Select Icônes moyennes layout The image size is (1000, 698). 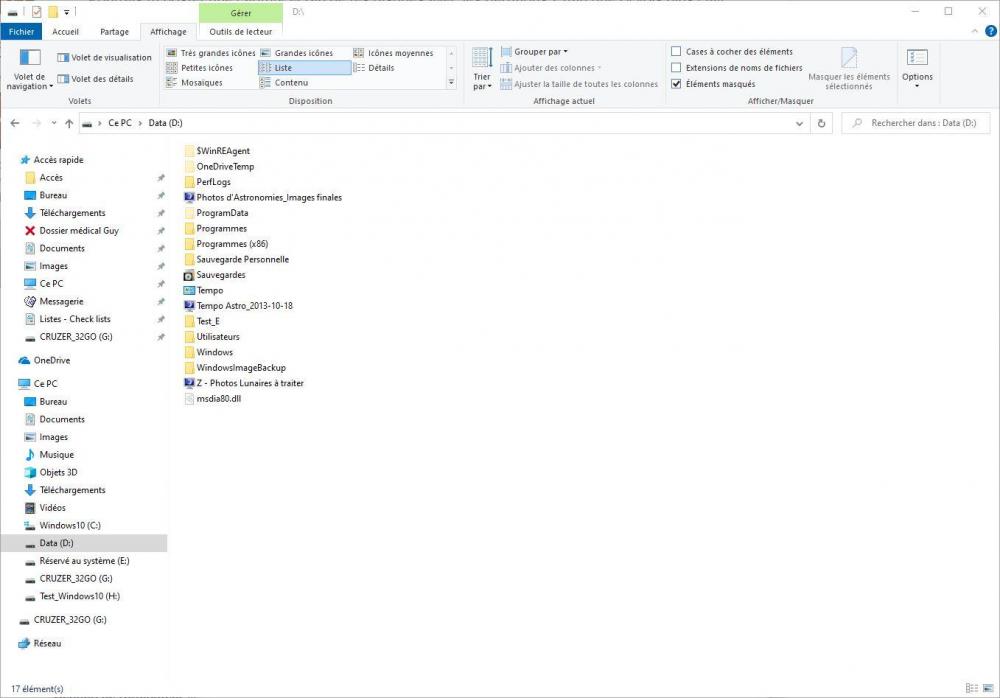(393, 53)
